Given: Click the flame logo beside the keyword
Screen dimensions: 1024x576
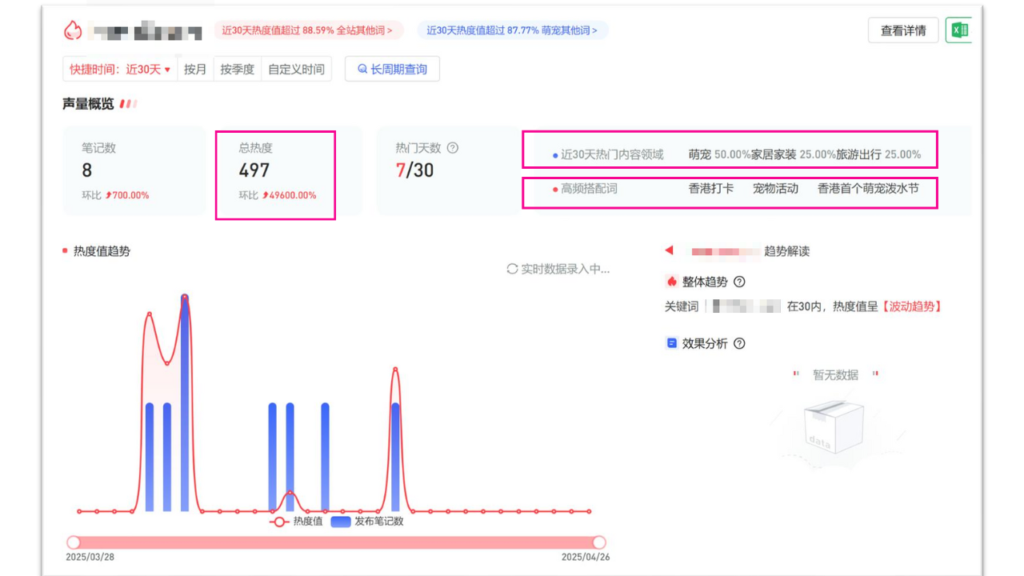Looking at the screenshot, I should coord(73,30).
